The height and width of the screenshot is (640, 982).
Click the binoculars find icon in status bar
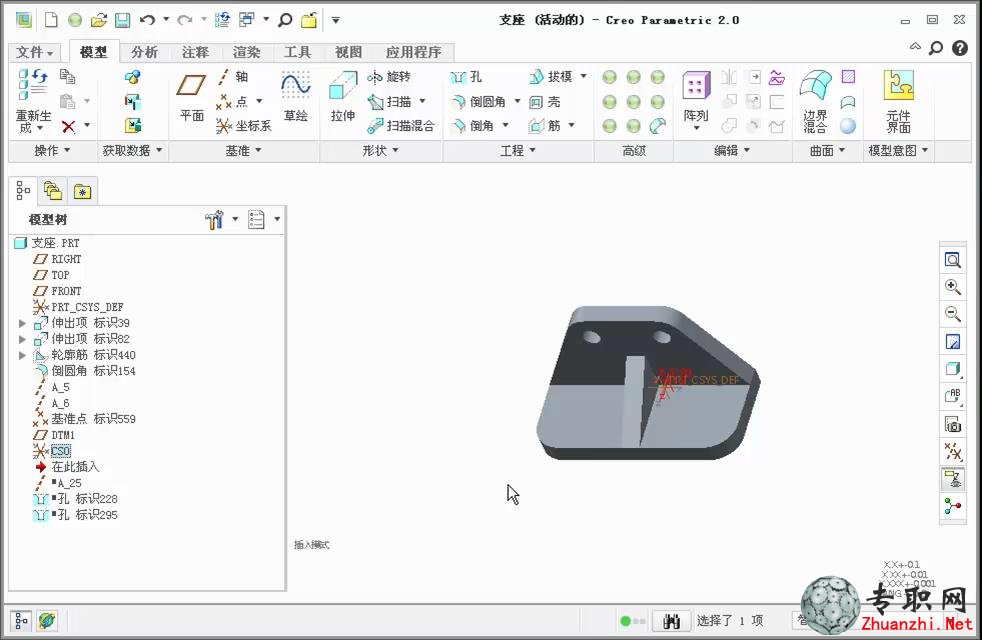click(x=671, y=621)
